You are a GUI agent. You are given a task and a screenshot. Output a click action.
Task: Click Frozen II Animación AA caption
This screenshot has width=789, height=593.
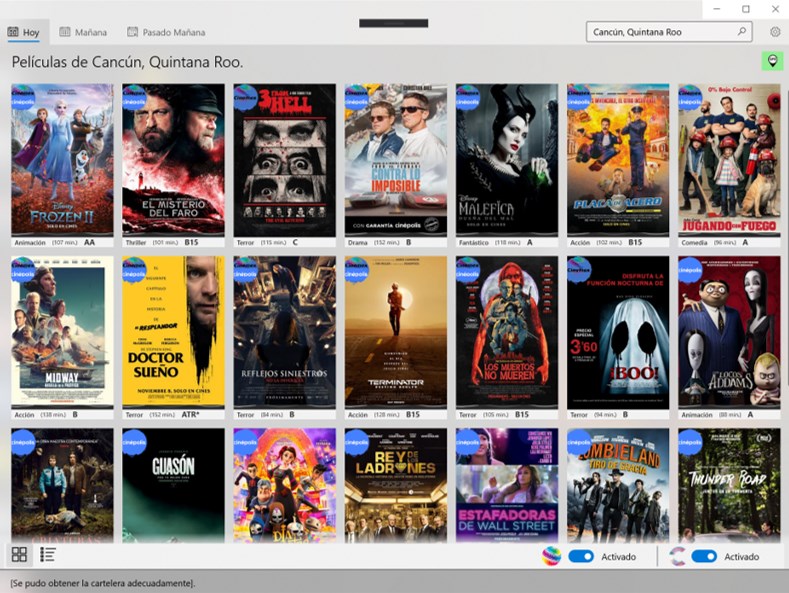[x=62, y=242]
